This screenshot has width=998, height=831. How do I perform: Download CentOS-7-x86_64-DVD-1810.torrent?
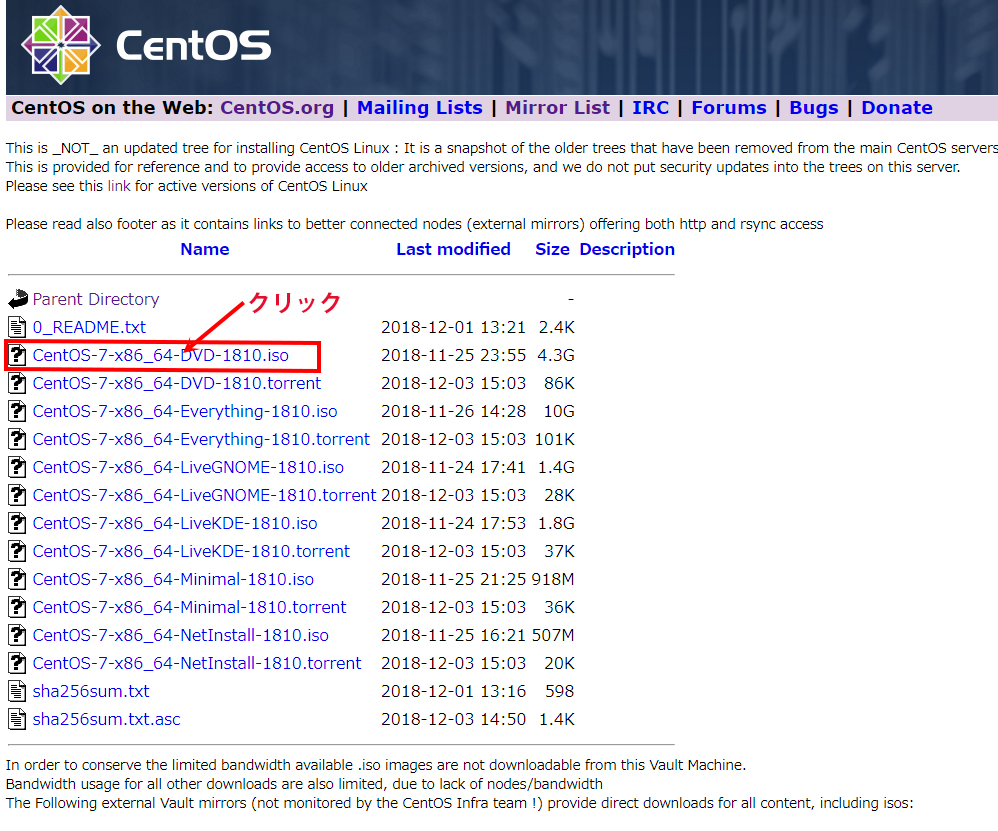[177, 383]
